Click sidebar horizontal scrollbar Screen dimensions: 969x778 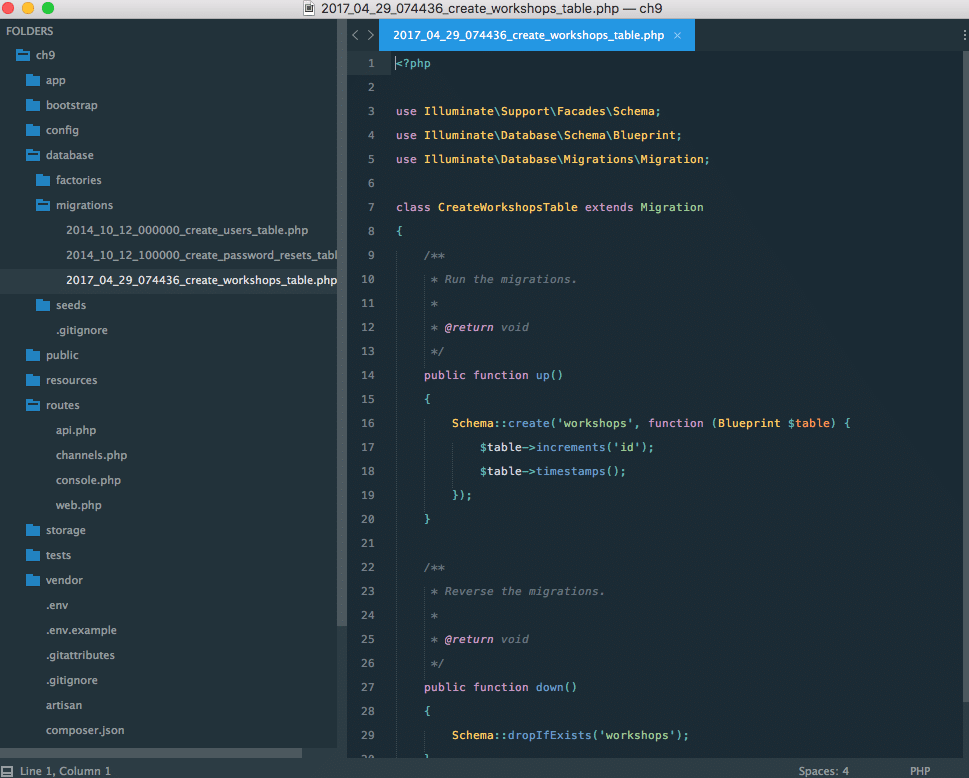tap(151, 753)
